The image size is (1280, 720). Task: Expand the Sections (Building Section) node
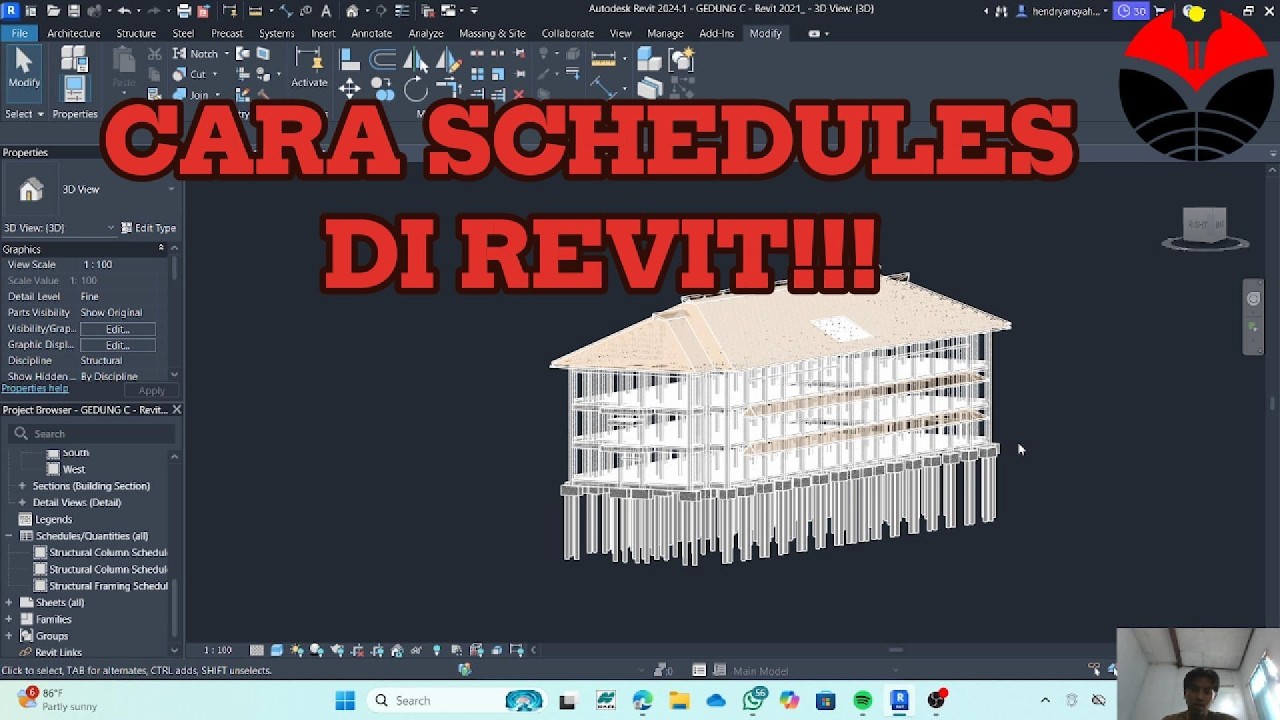[22, 486]
